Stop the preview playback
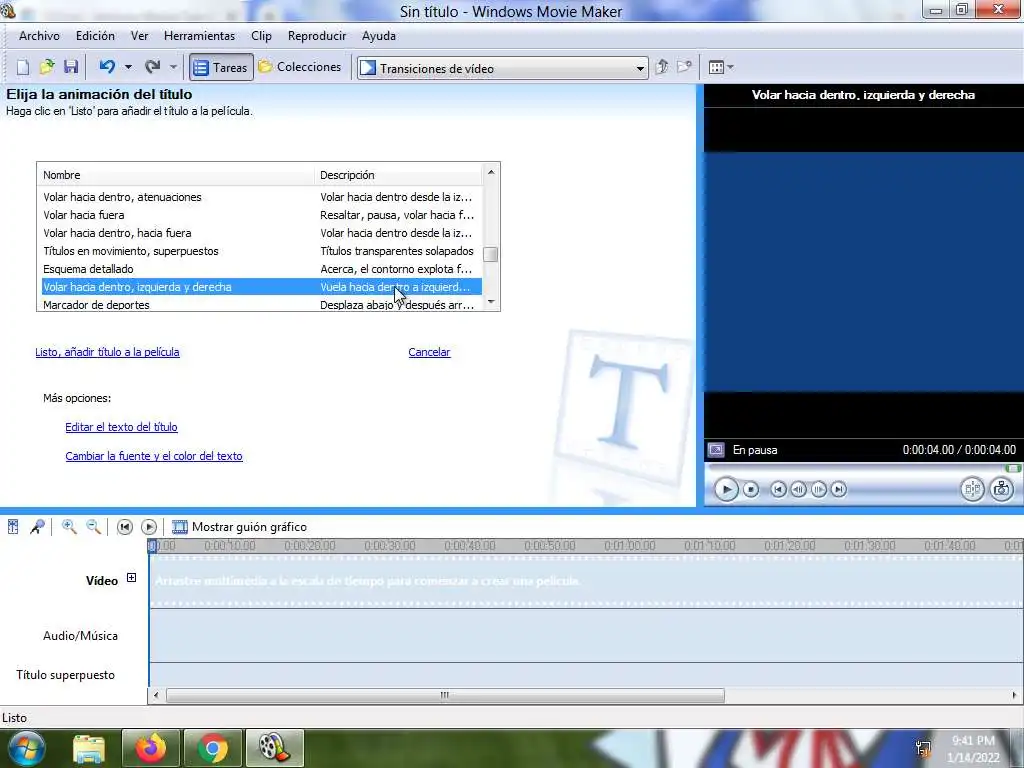The image size is (1024, 768). pos(751,489)
